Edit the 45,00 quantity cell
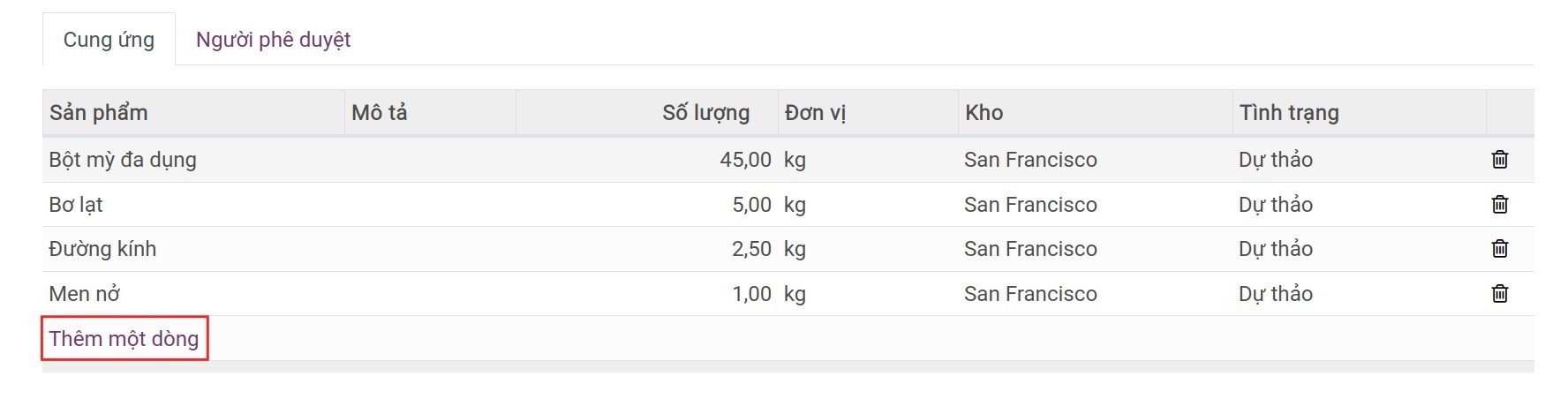Viewport: 1568px width, 399px height. [x=745, y=160]
